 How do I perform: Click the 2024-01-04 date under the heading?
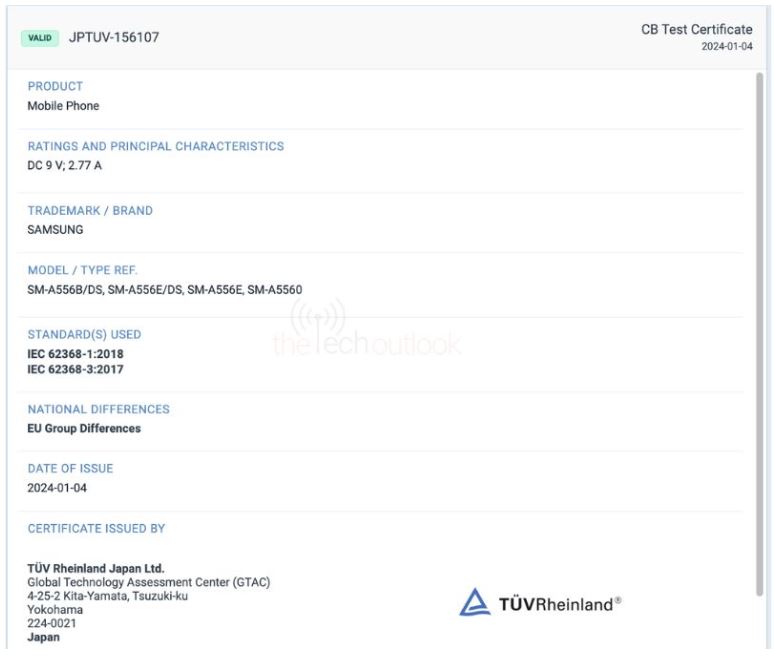(727, 47)
